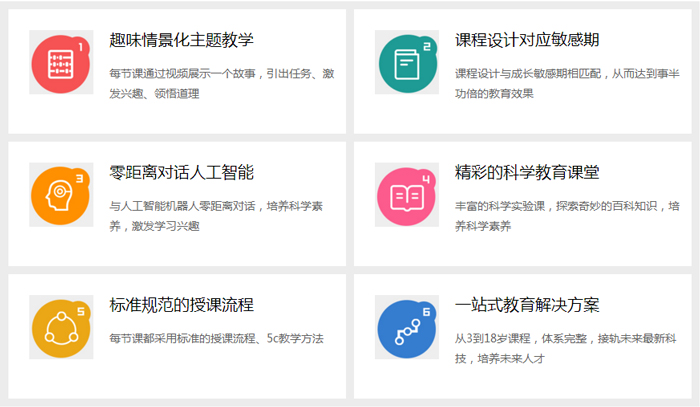This screenshot has width=700, height=407.
Task: Click the teal document icon numbered 2
Action: pyautogui.click(x=407, y=62)
